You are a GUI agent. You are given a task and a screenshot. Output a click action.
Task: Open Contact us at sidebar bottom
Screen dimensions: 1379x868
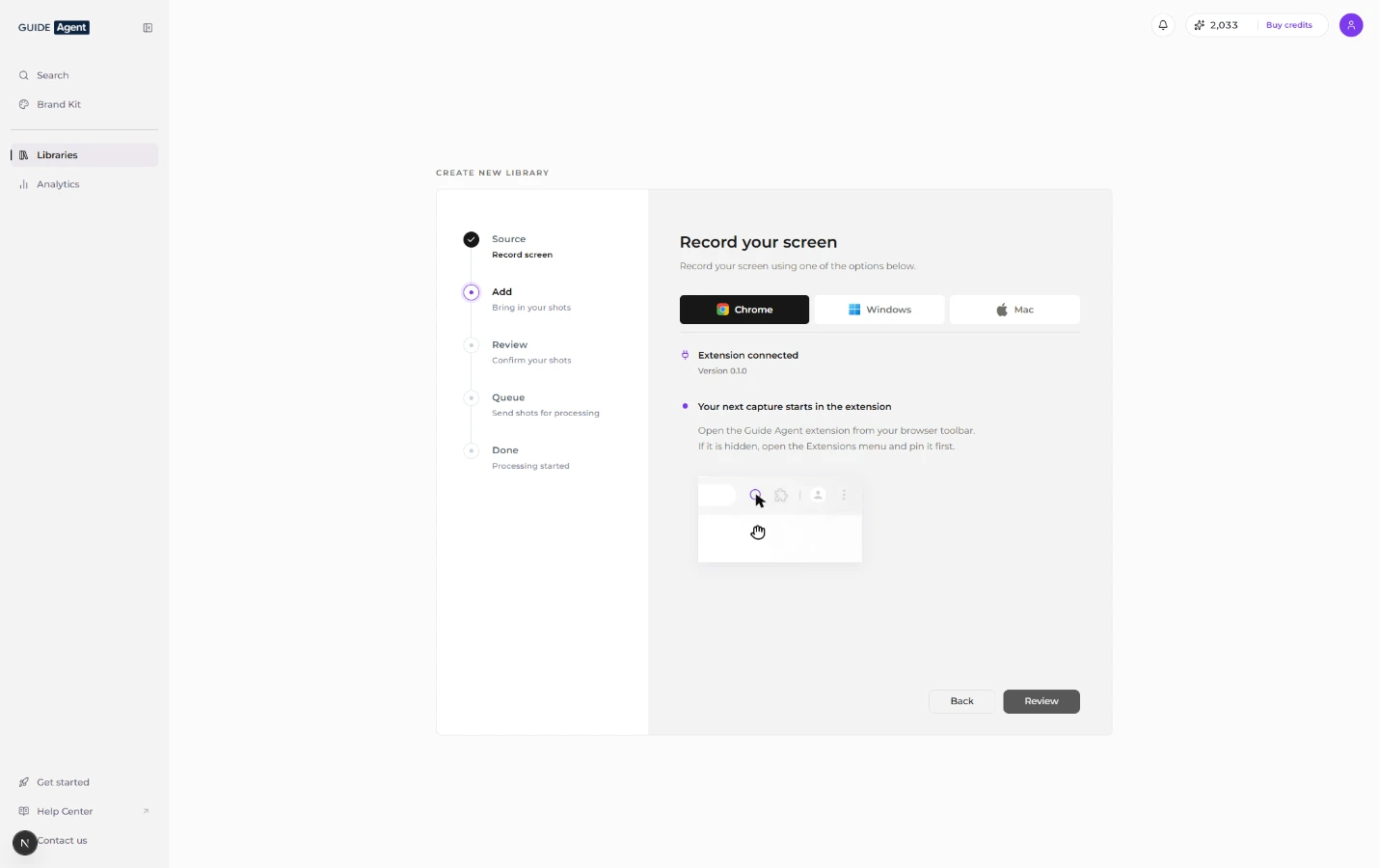(62, 841)
